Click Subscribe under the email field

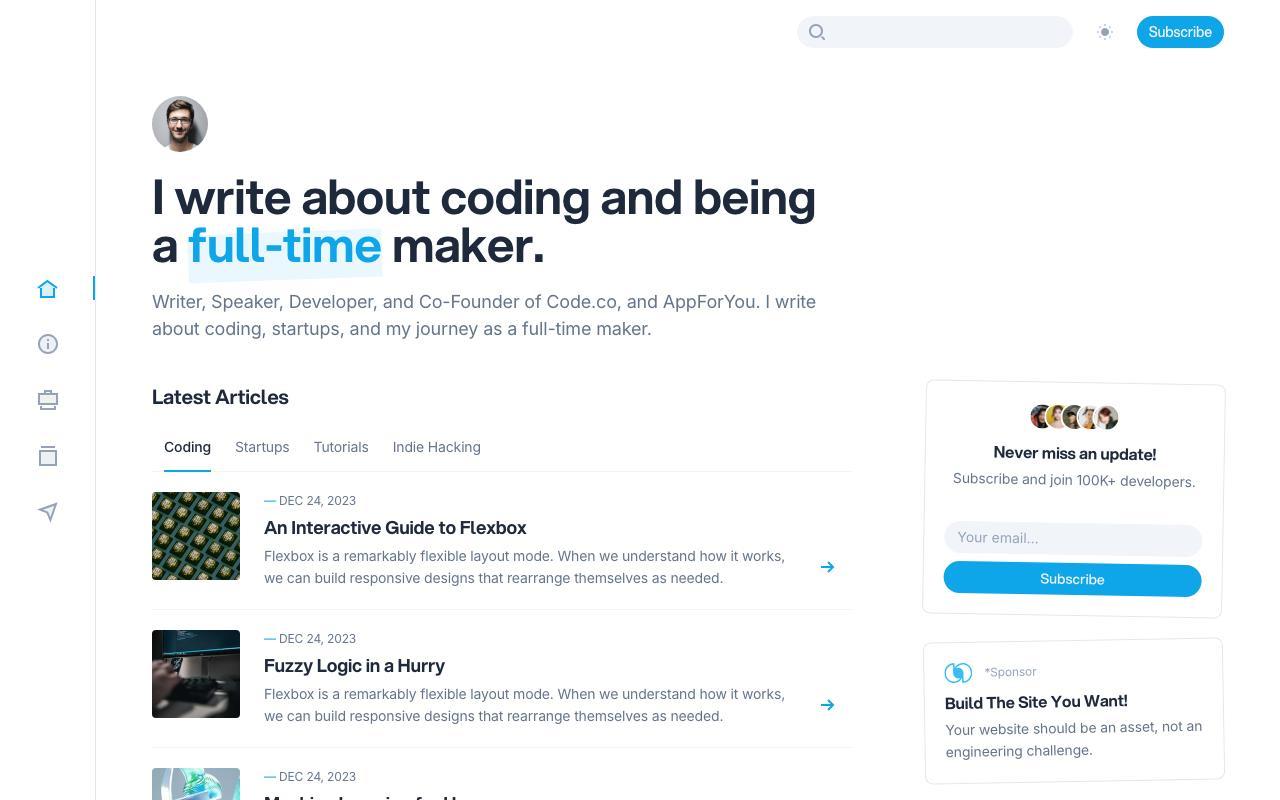pos(1072,579)
